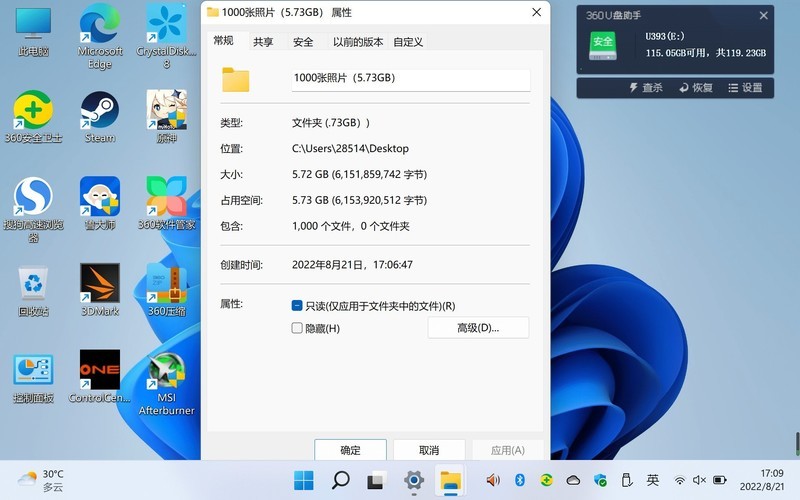Open Settings gear on the taskbar

pyautogui.click(x=414, y=480)
